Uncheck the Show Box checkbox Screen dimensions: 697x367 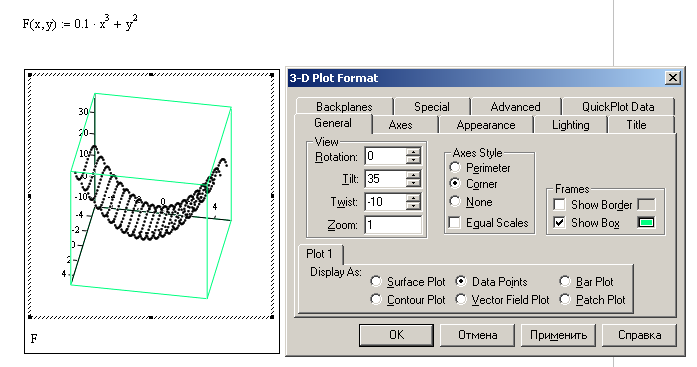coord(559,222)
